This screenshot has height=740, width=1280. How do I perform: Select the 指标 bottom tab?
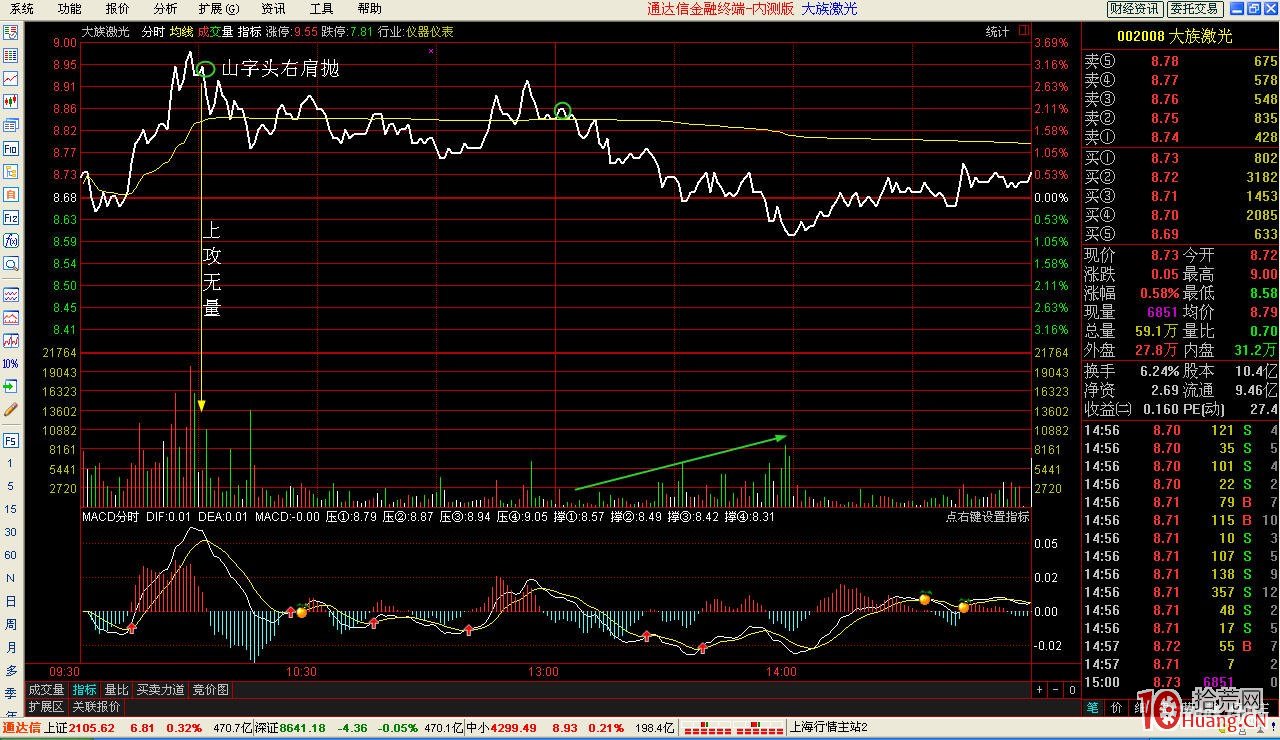(85, 690)
